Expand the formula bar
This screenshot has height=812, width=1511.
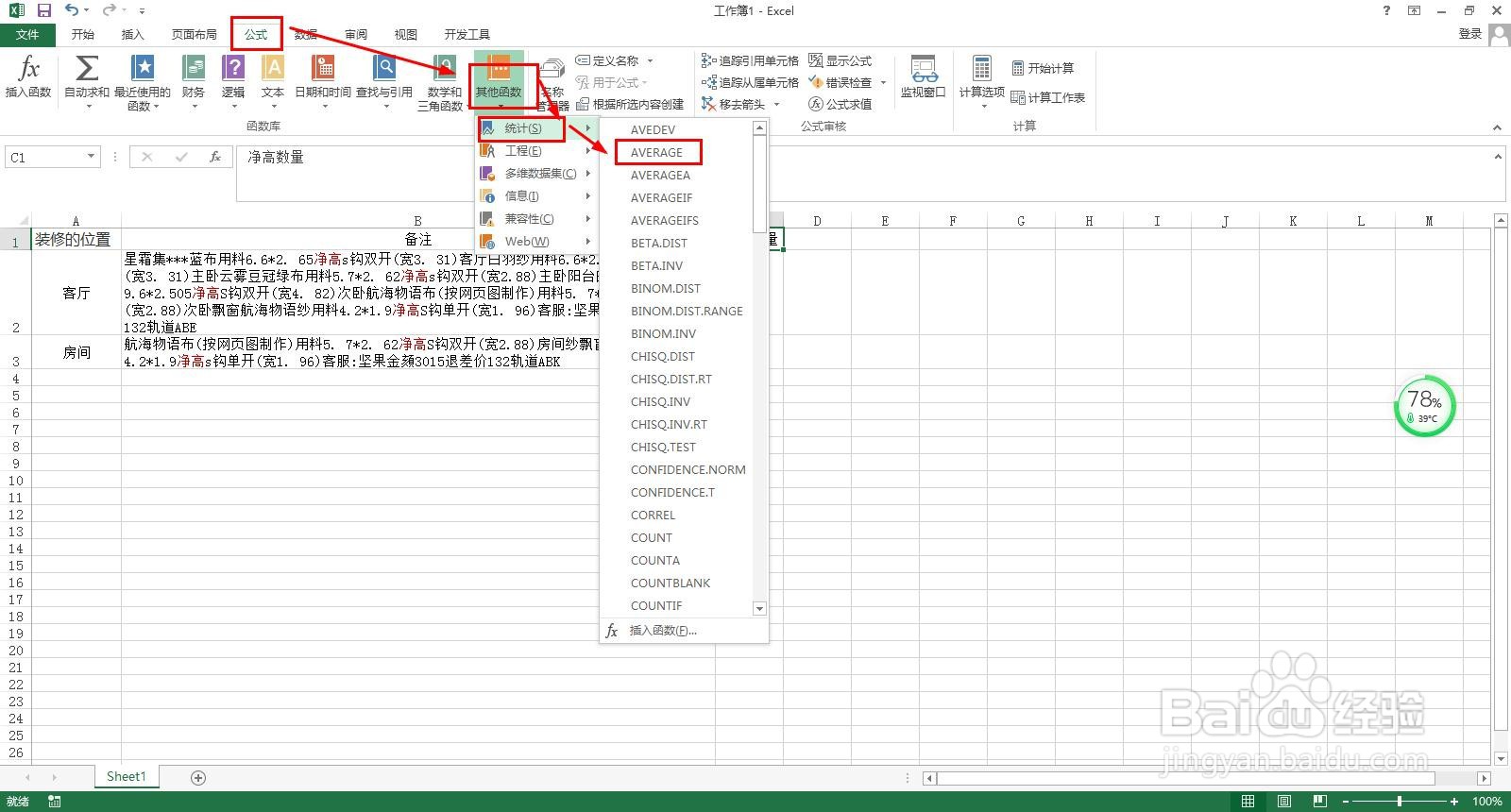[x=1497, y=157]
